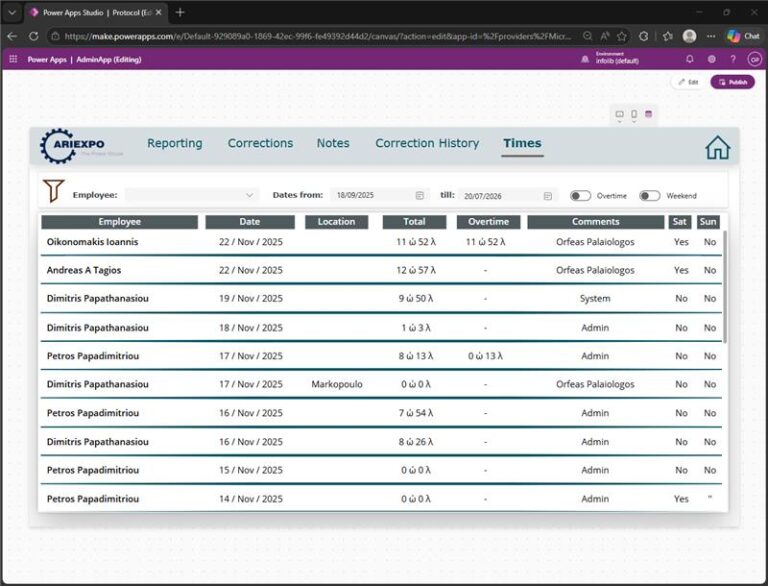Toggle the Weekend switch

coord(649,196)
